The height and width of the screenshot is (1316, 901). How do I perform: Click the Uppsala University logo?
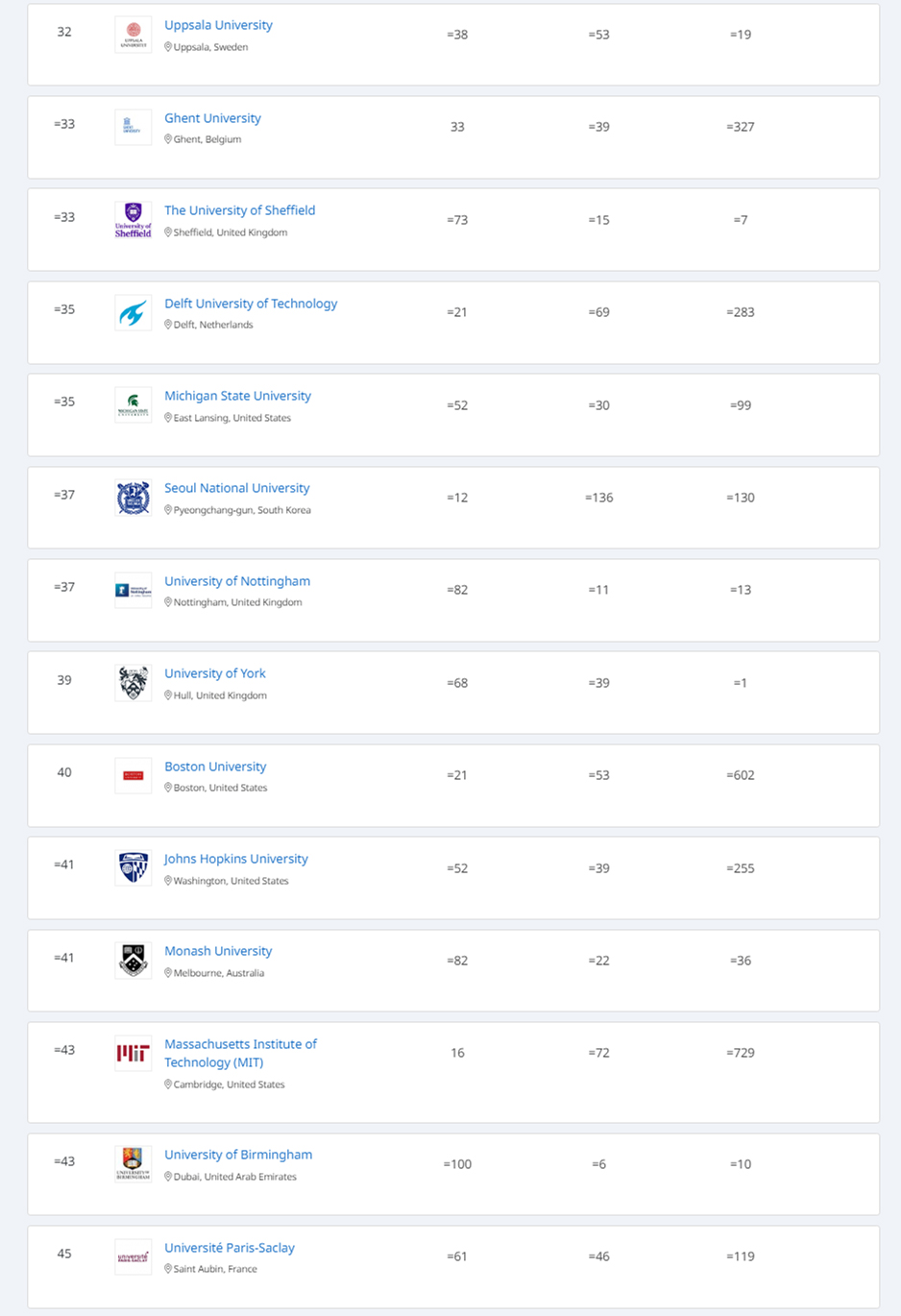coord(133,35)
